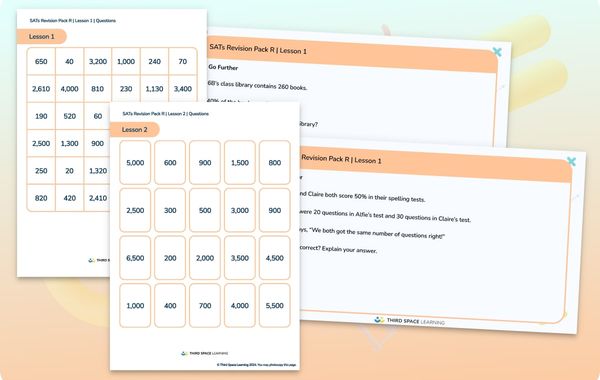Click the 3,200 cell
The width and height of the screenshot is (600, 380).
(98, 61)
